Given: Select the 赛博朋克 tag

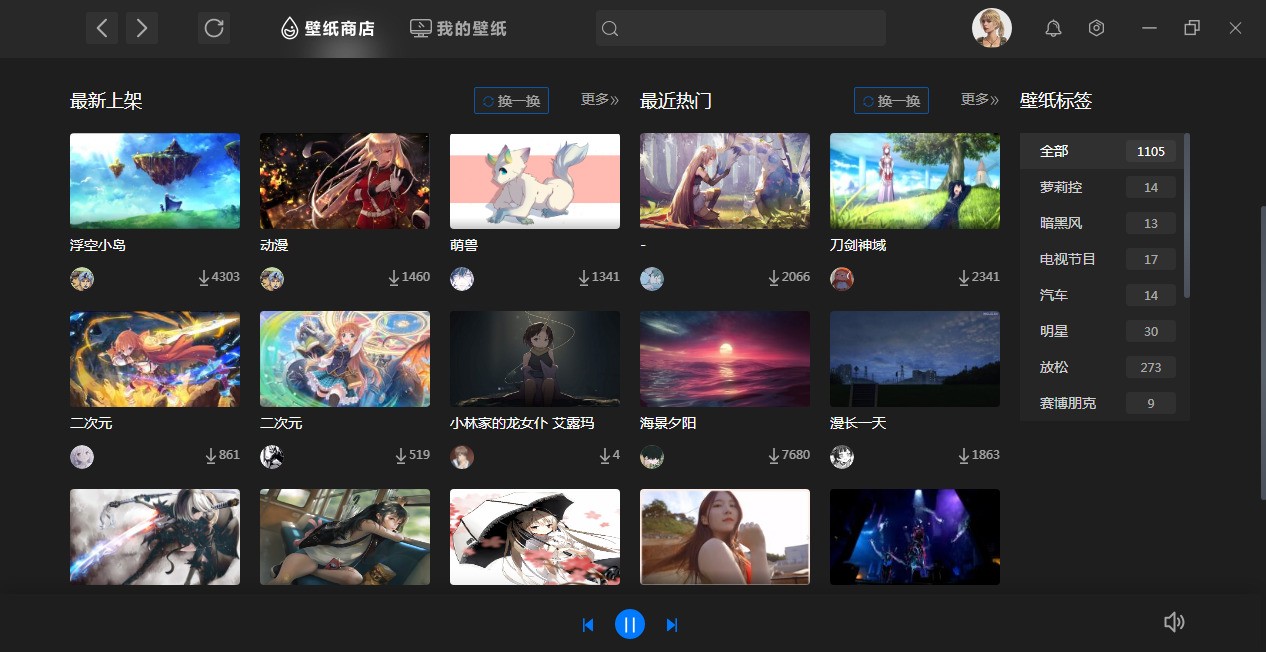Looking at the screenshot, I should pyautogui.click(x=1101, y=403).
